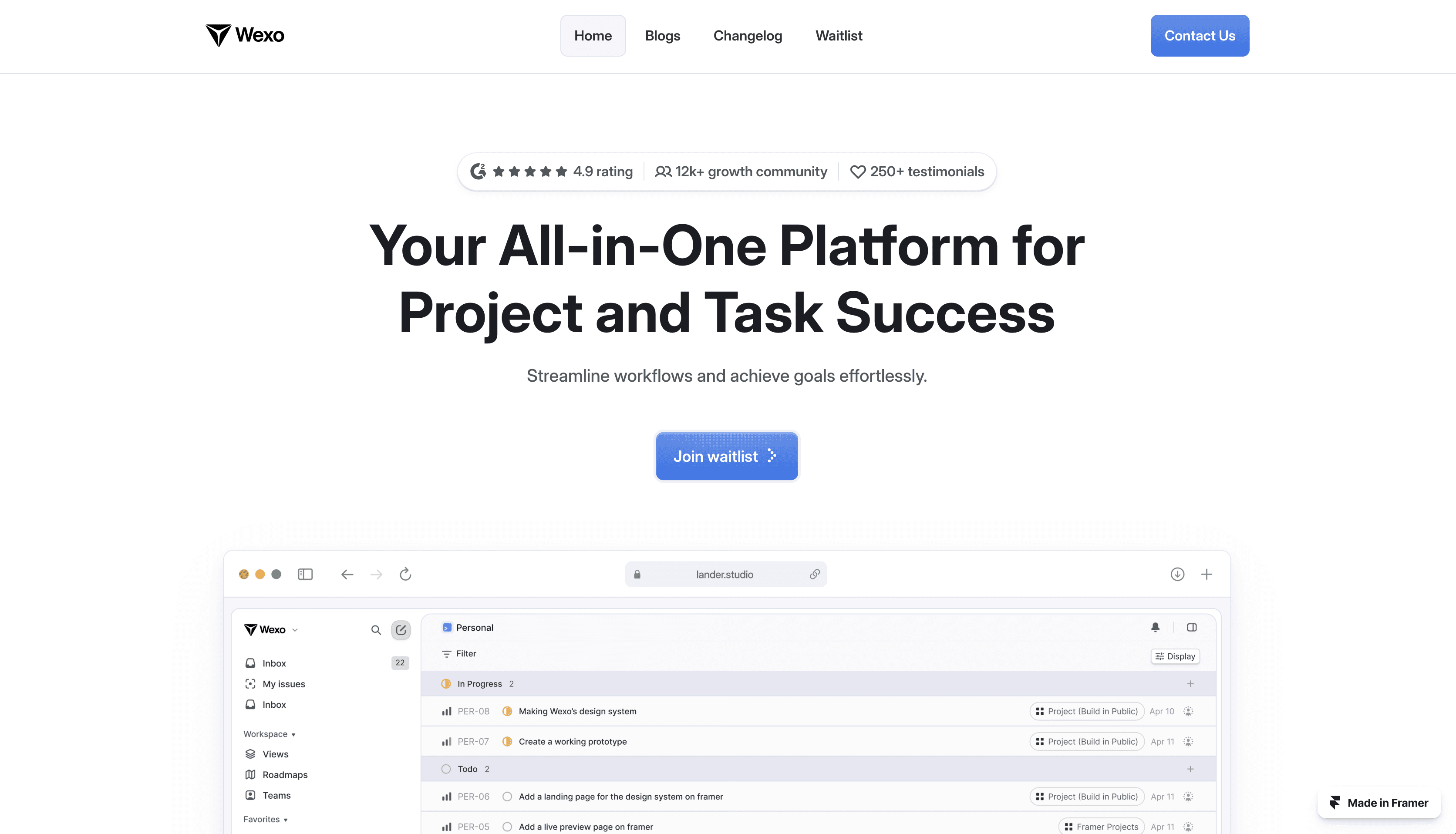
Task: Click the browser reload icon
Action: coord(405,574)
